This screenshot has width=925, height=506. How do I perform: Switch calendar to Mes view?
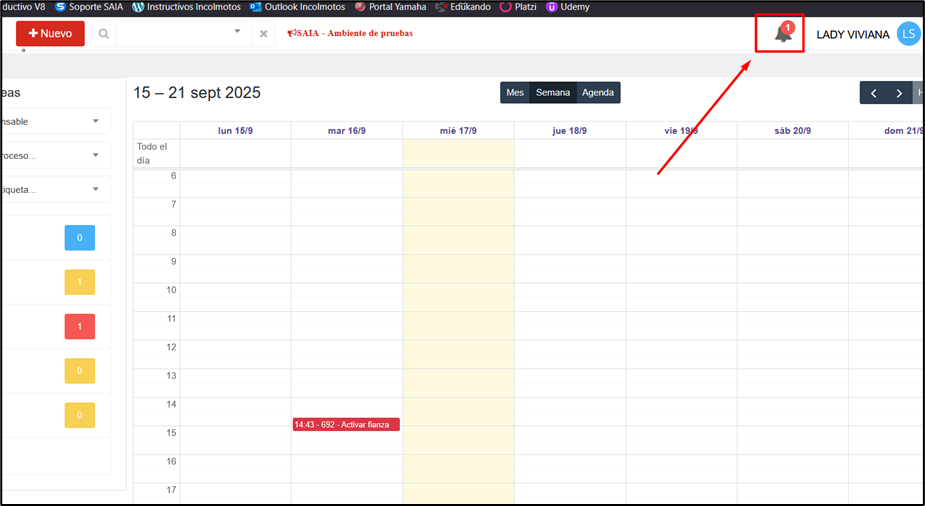(x=515, y=93)
